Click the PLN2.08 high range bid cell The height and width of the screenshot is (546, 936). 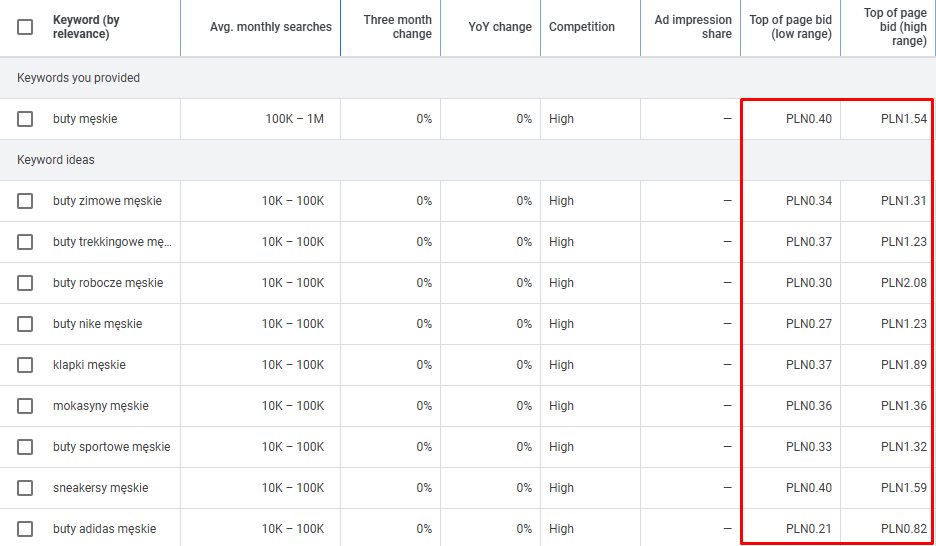[903, 283]
